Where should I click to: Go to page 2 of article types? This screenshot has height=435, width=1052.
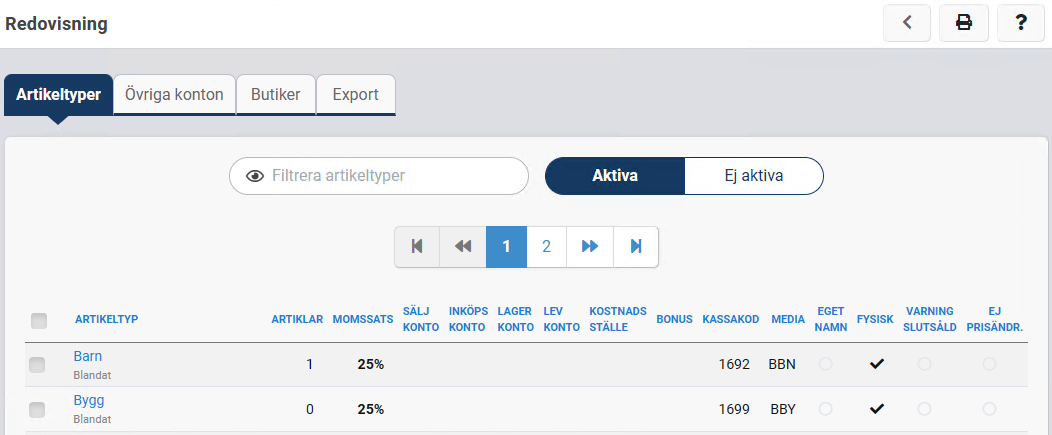coord(546,246)
